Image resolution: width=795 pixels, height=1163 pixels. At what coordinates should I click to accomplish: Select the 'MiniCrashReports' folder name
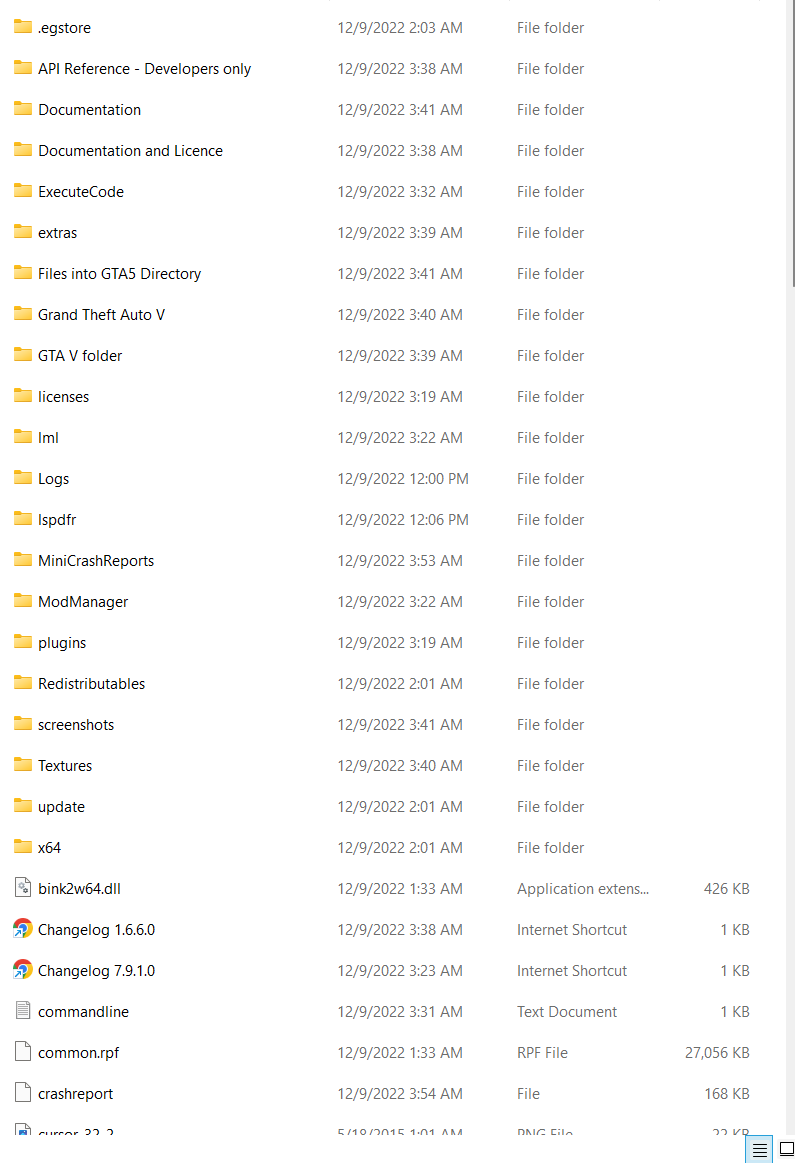click(x=96, y=561)
